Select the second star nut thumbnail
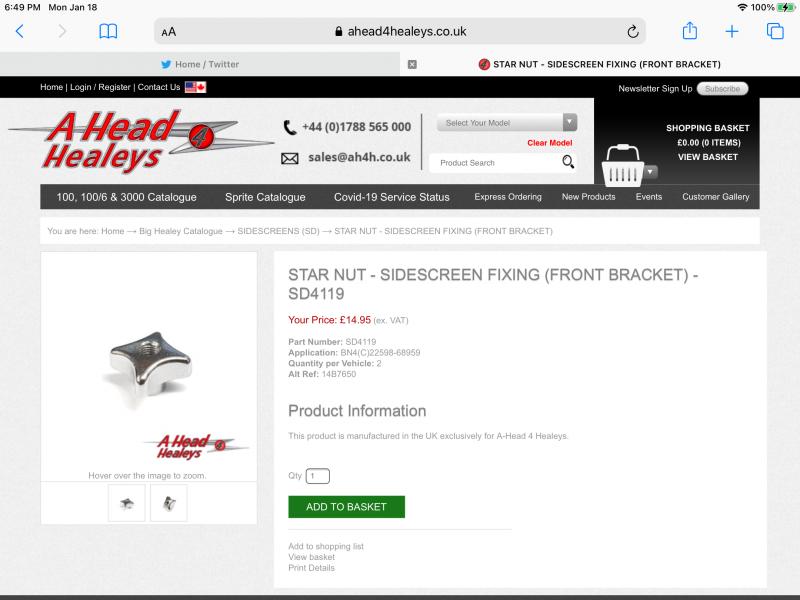The width and height of the screenshot is (800, 600). coord(169,504)
